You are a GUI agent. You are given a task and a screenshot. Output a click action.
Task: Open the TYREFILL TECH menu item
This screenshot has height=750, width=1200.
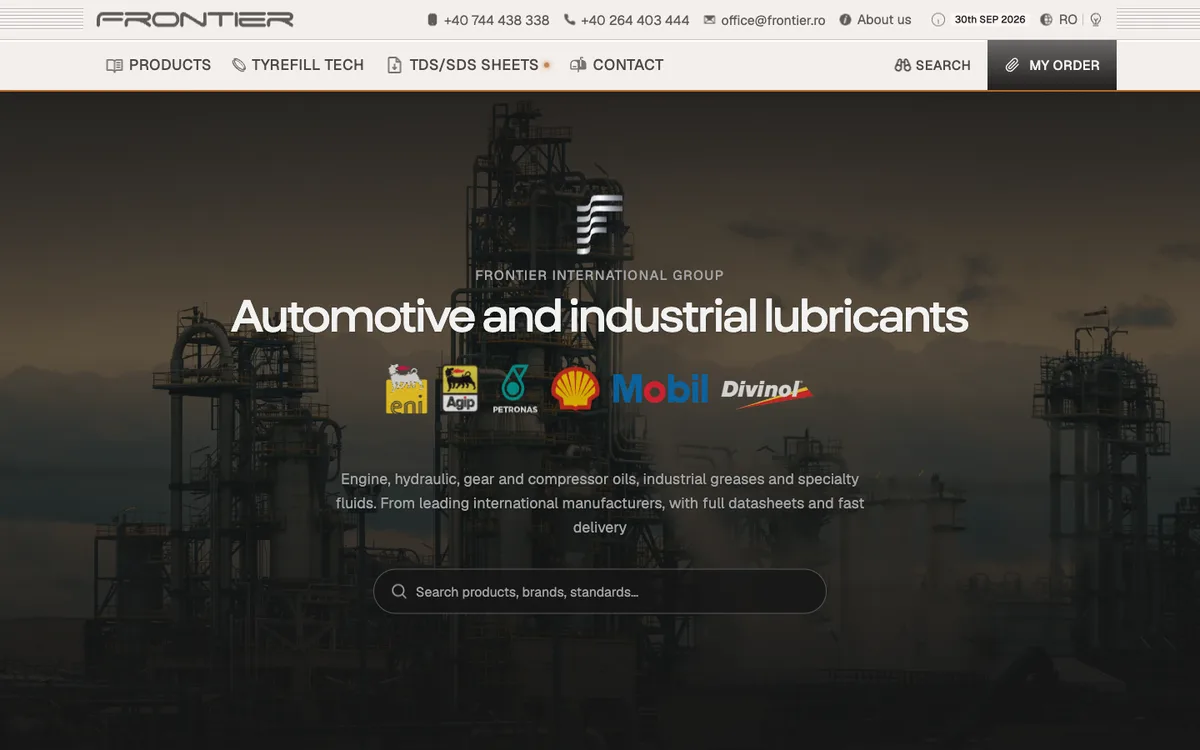click(298, 65)
